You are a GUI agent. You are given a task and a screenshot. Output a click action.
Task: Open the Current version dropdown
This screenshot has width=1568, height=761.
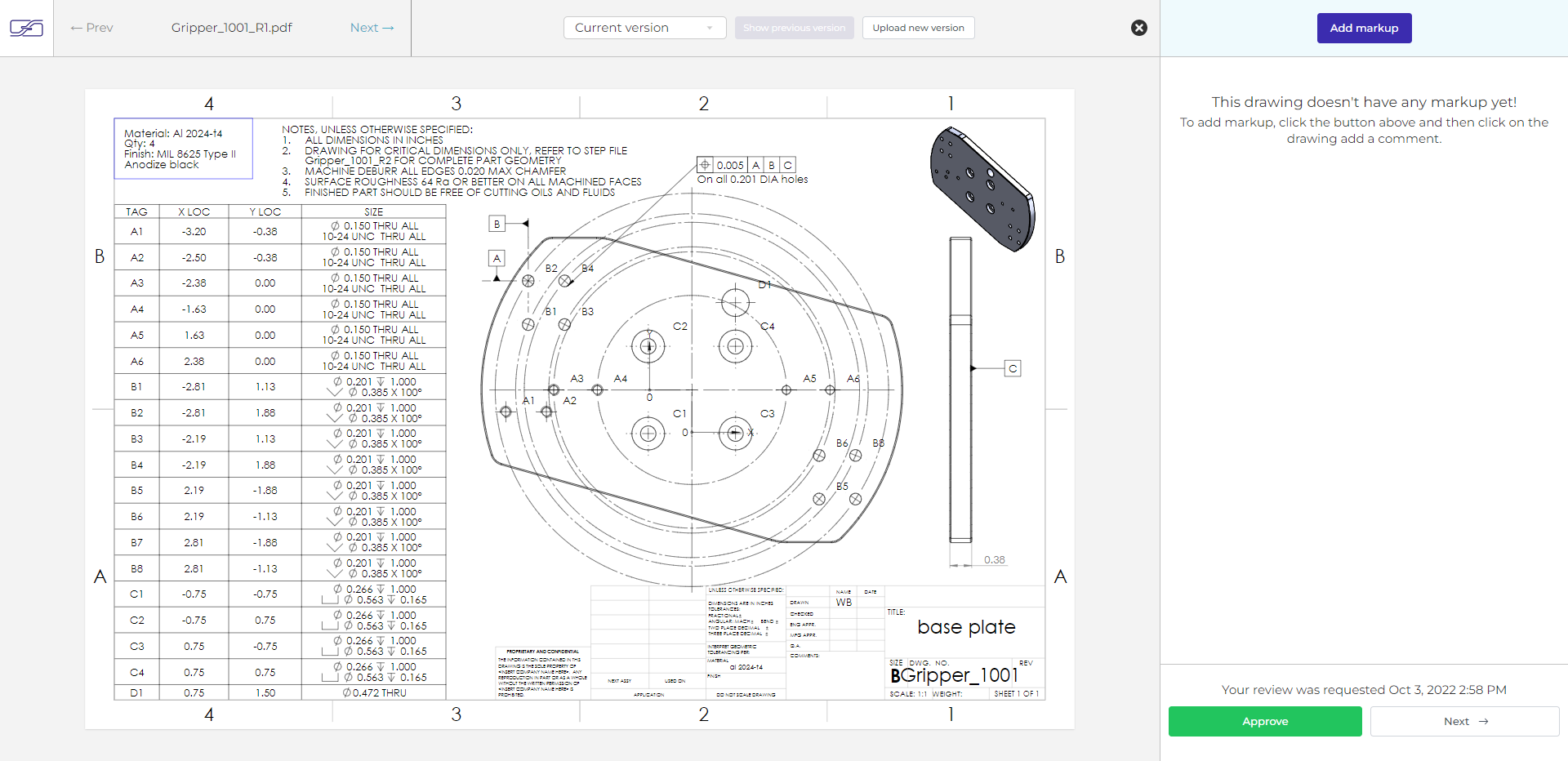coord(644,28)
